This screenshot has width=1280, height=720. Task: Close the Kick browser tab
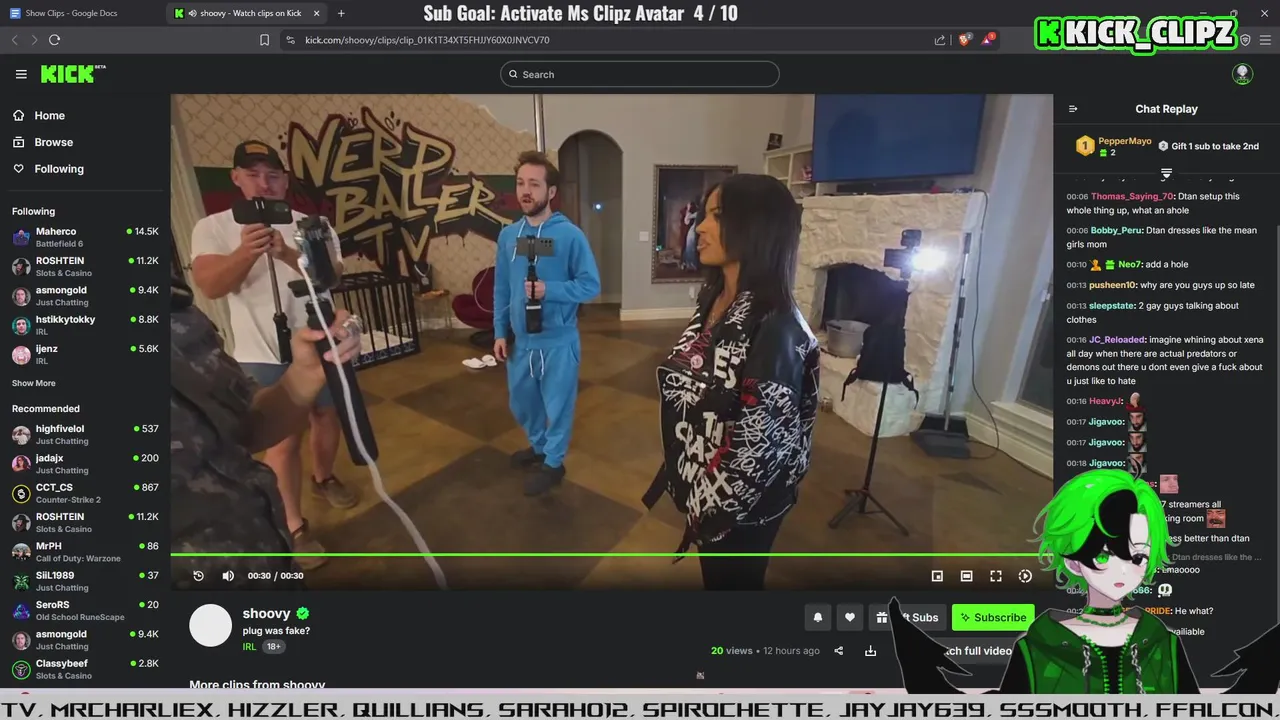(x=316, y=13)
